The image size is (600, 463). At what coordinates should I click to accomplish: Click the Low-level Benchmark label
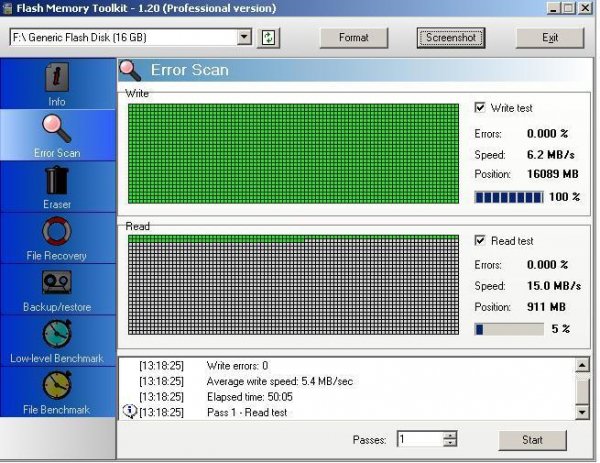(x=57, y=358)
